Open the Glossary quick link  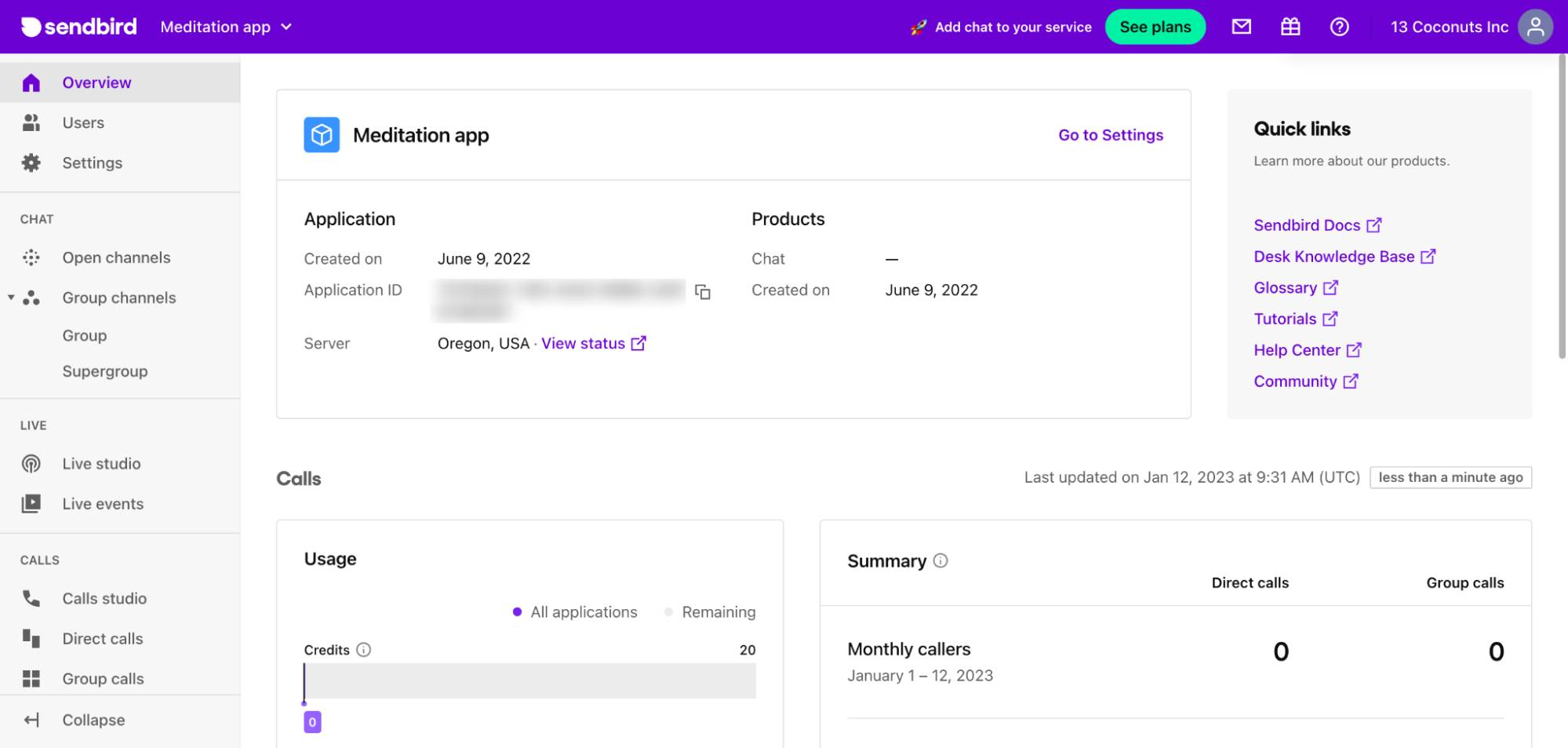1285,288
